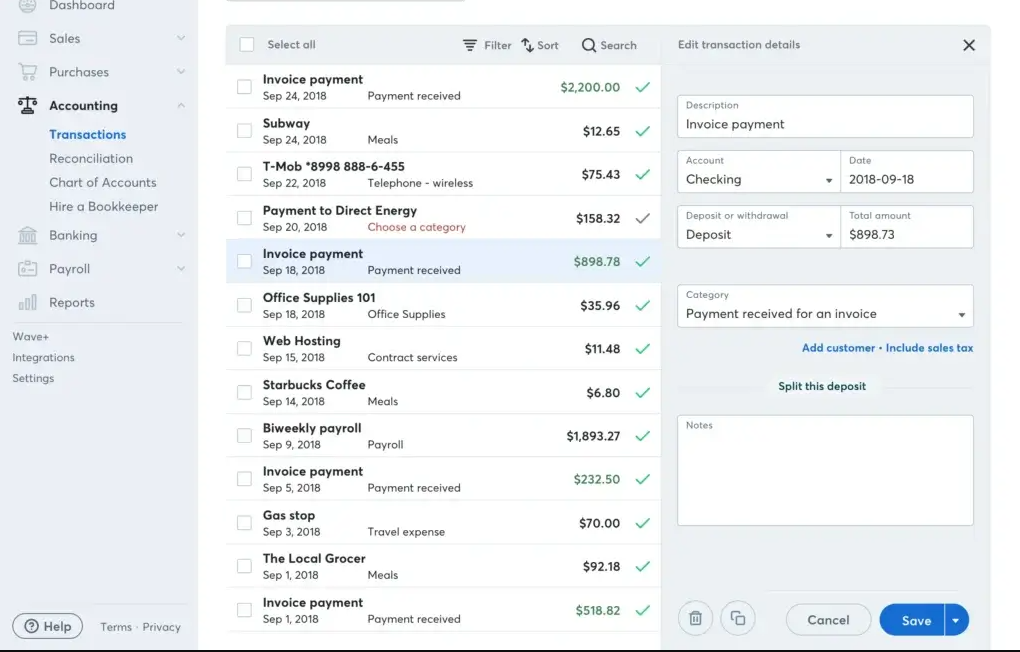This screenshot has width=1020, height=652.
Task: Open the Filter icon above the transaction list
Action: pyautogui.click(x=468, y=45)
